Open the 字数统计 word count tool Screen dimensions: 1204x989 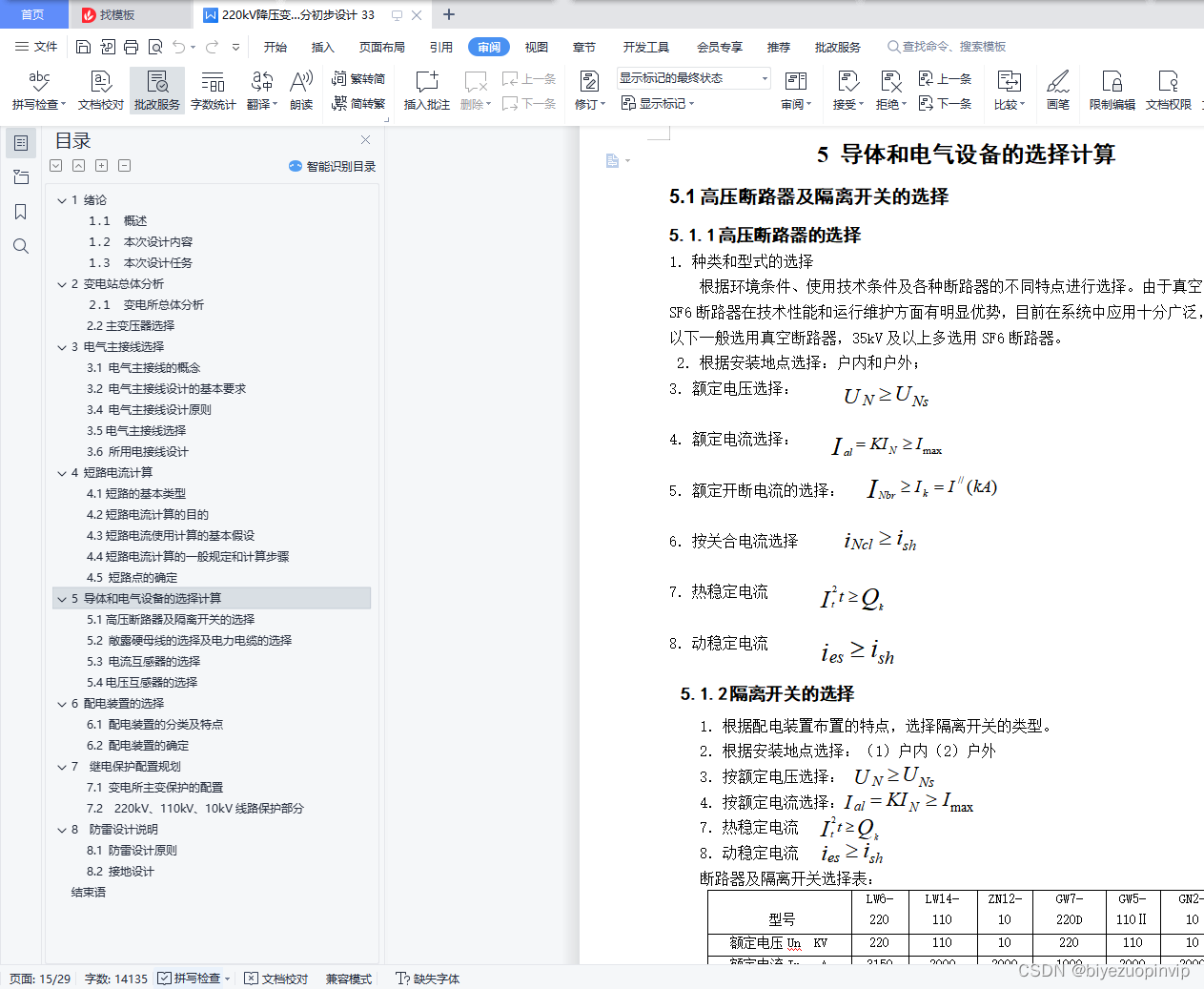[x=214, y=91]
